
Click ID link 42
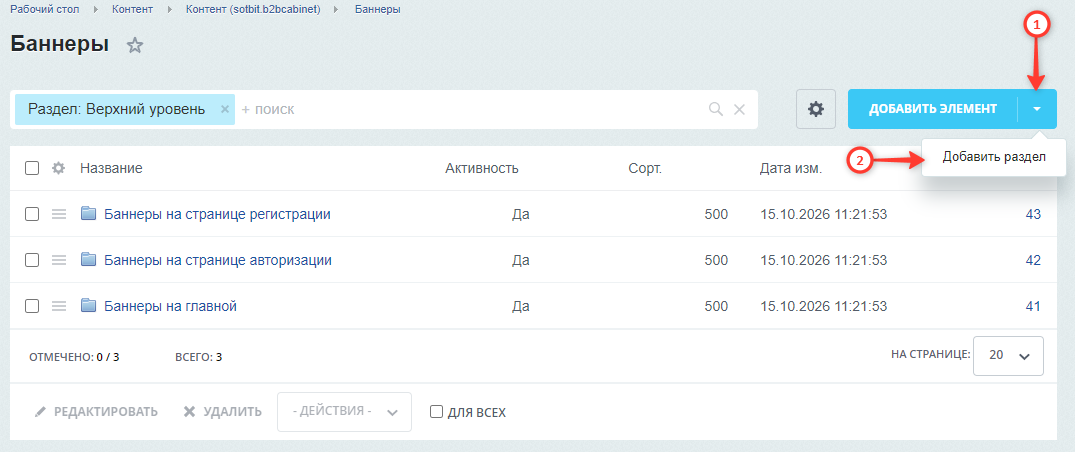point(1033,260)
